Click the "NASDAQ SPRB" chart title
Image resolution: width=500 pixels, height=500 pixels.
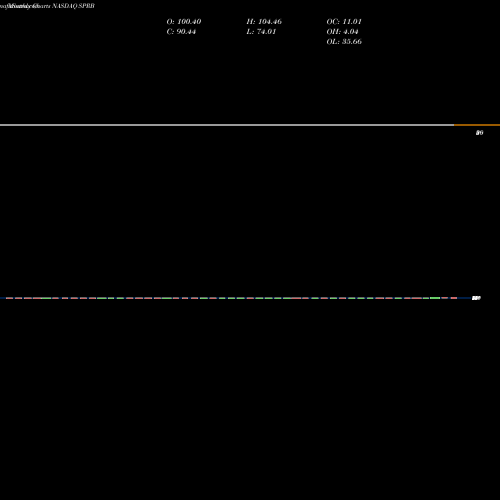pos(73,6)
